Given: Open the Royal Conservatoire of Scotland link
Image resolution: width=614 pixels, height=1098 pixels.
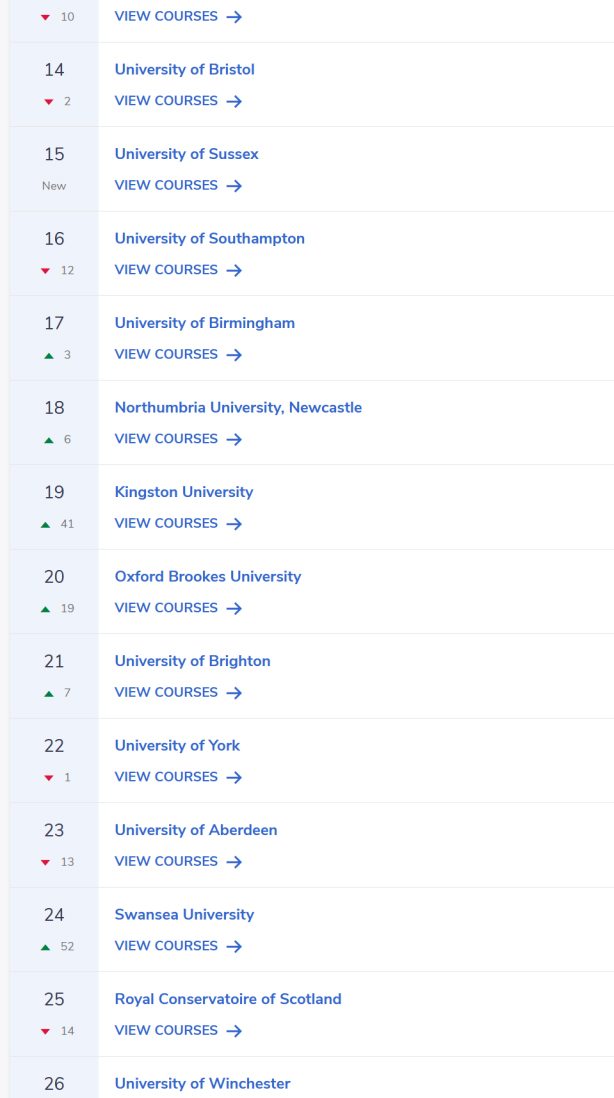Looking at the screenshot, I should pyautogui.click(x=228, y=999).
